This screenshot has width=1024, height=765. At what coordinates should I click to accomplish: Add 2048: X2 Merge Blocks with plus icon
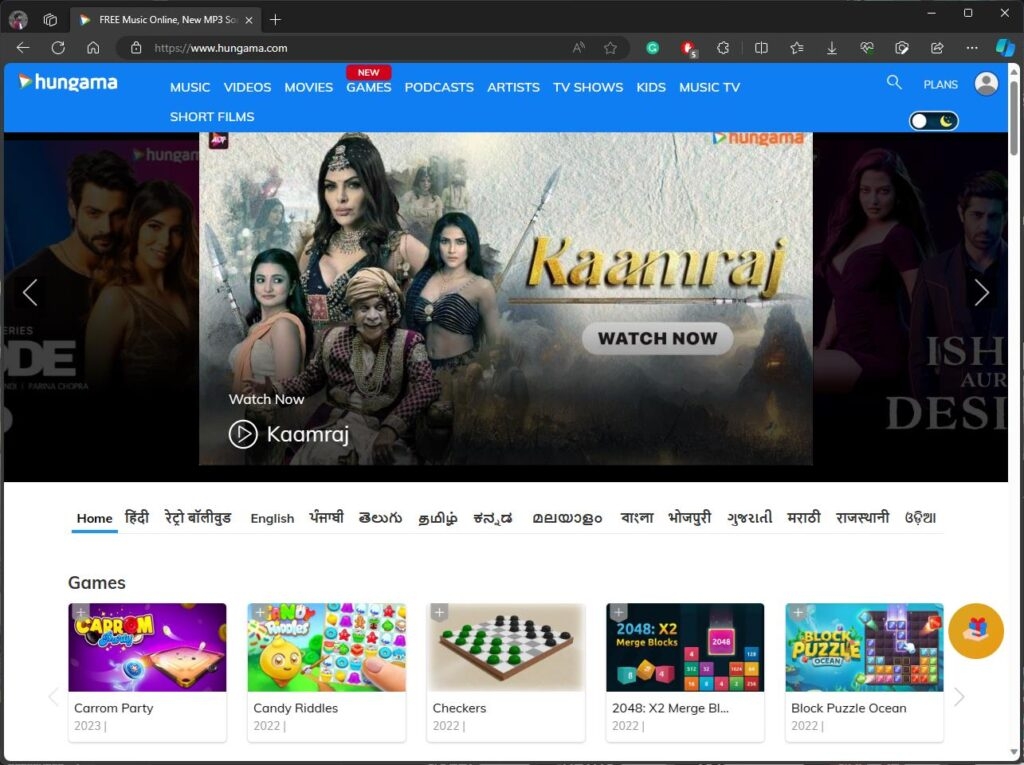pyautogui.click(x=618, y=612)
